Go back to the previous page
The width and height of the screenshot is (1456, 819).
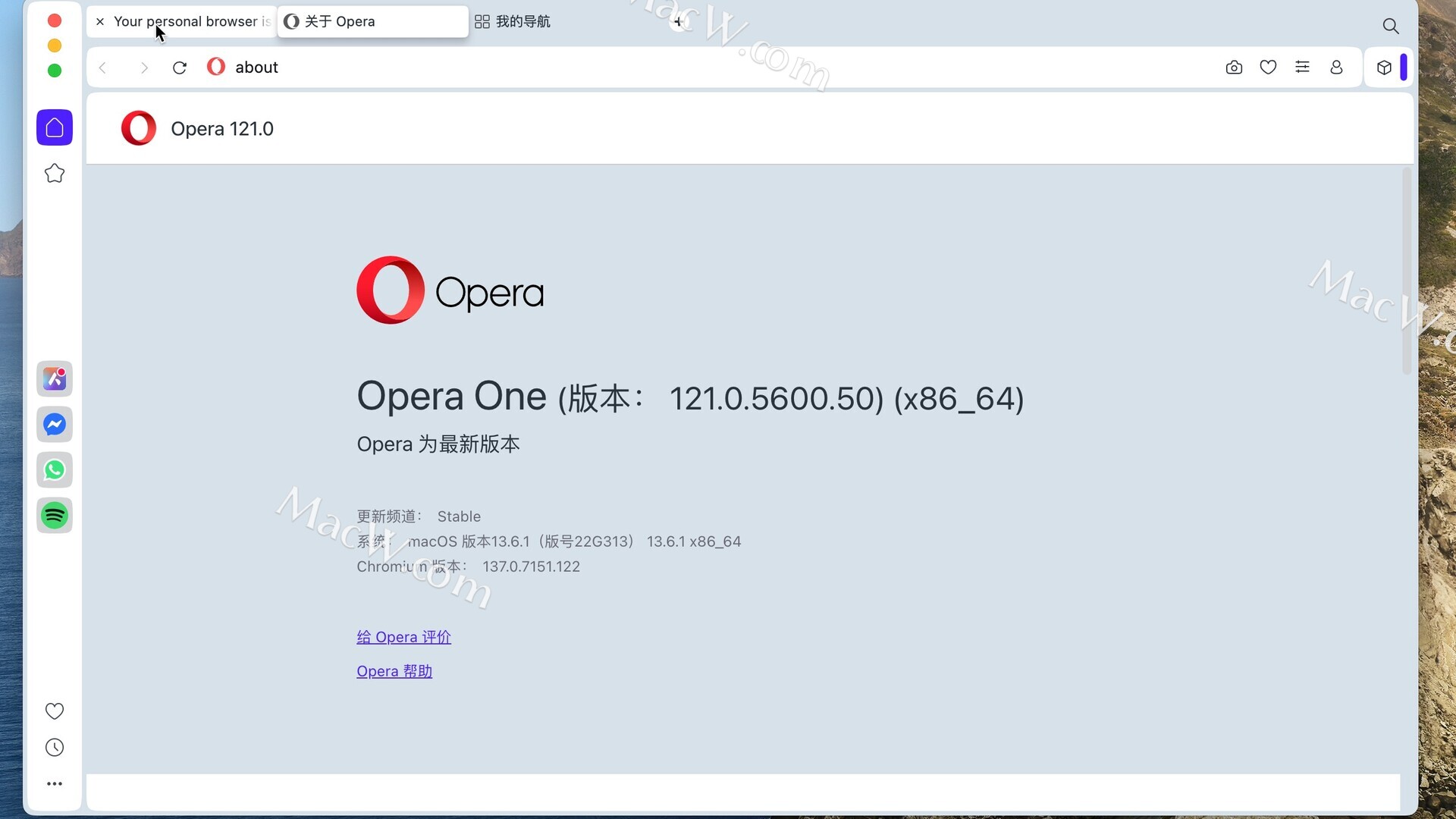pyautogui.click(x=103, y=67)
